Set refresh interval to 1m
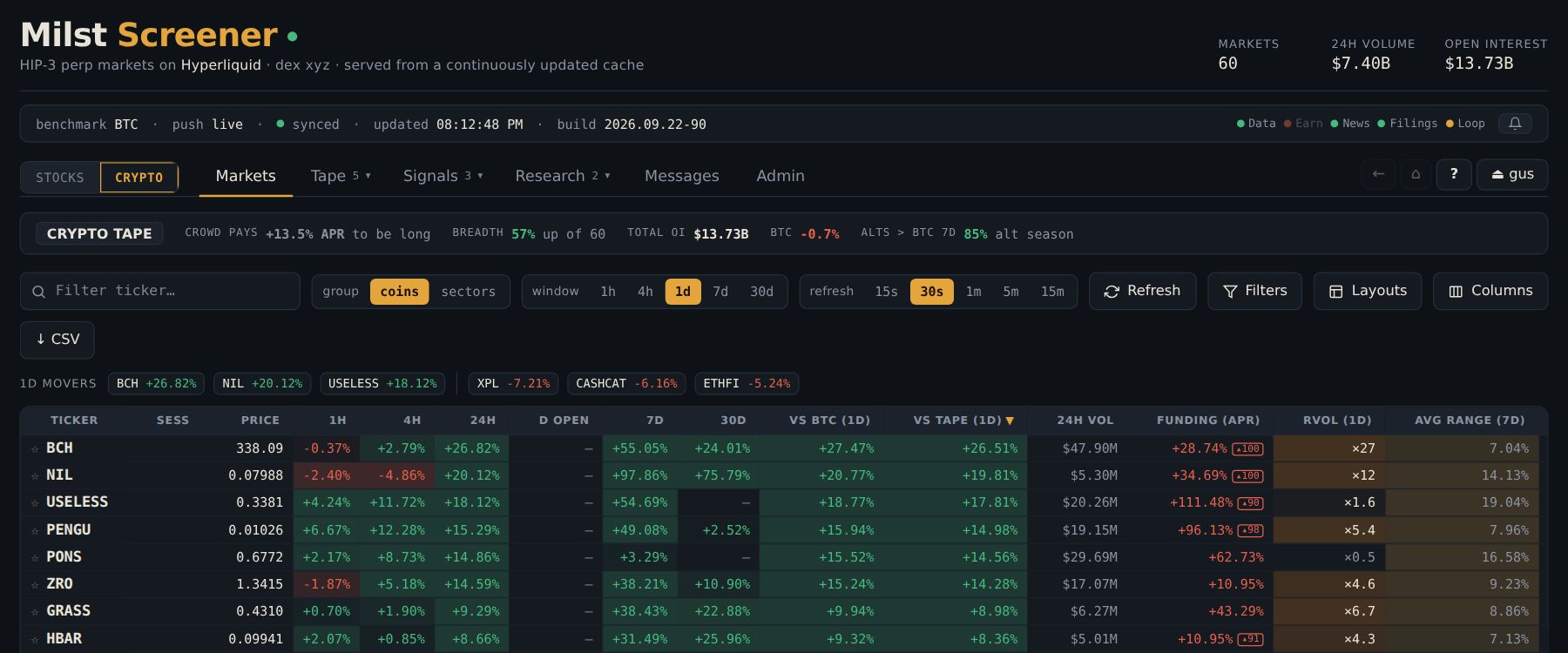 (x=973, y=292)
